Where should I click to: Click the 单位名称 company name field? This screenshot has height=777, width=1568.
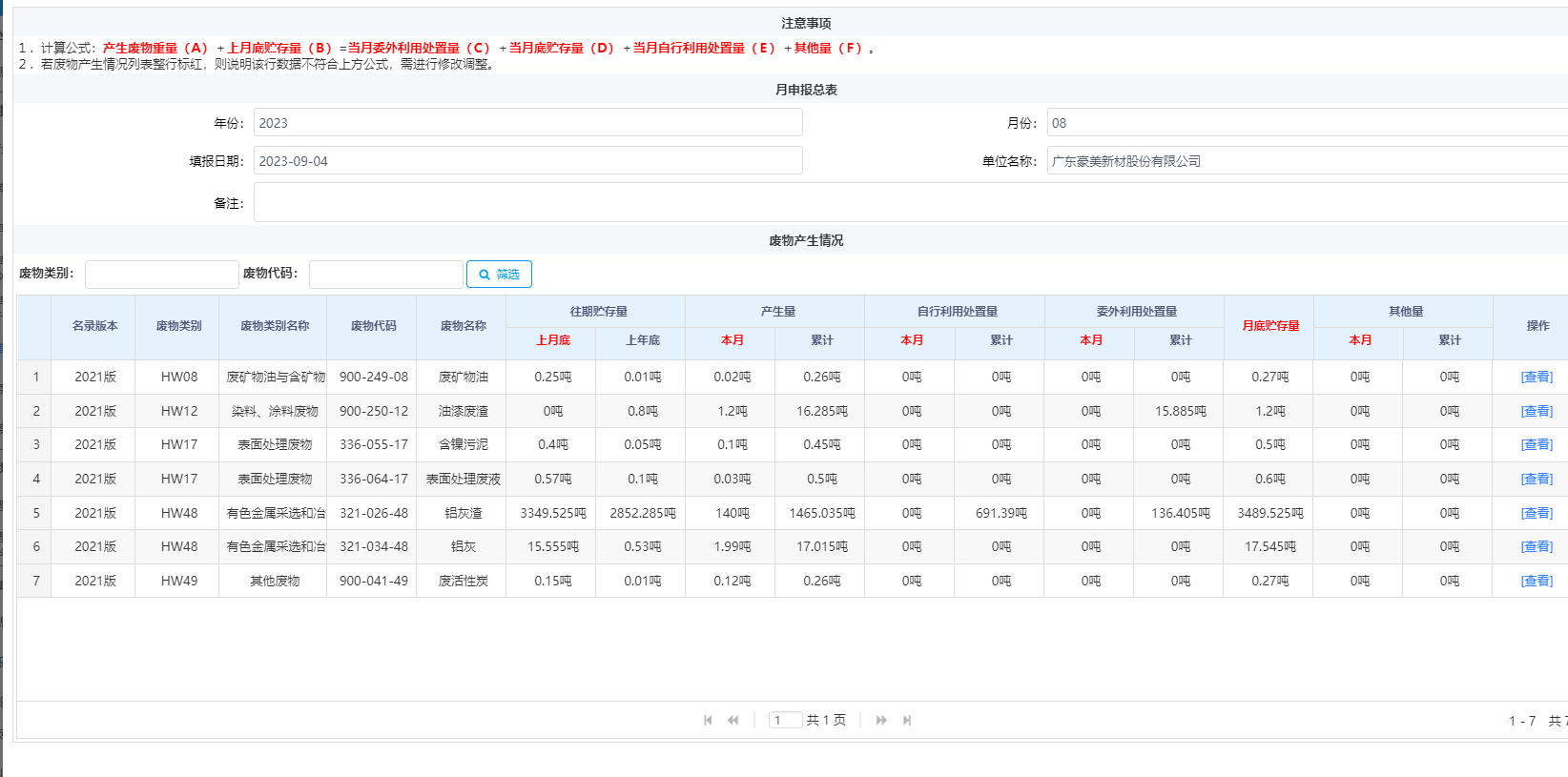[x=1307, y=161]
